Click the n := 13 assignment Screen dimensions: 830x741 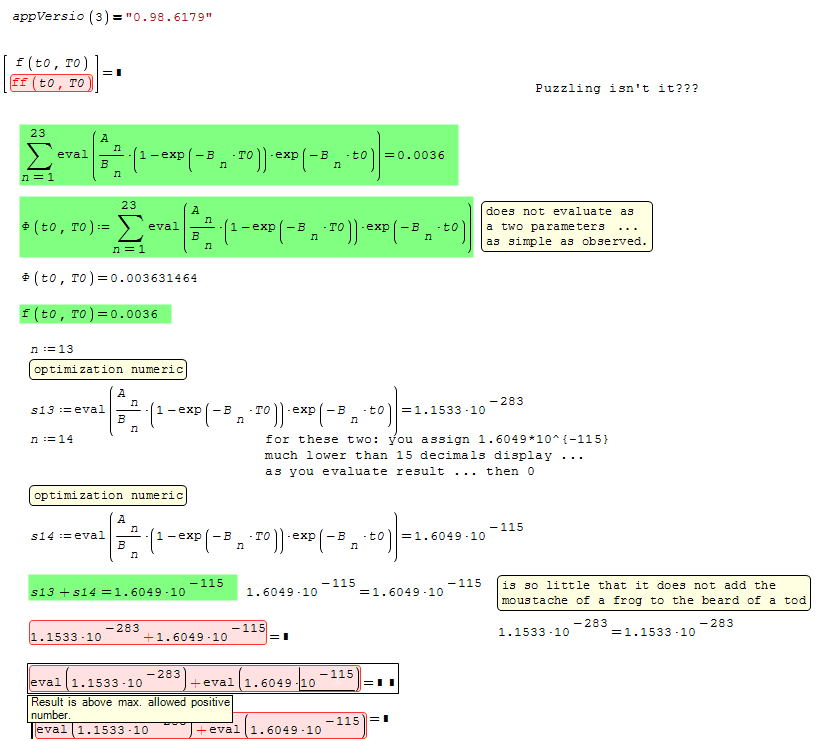click(x=52, y=349)
